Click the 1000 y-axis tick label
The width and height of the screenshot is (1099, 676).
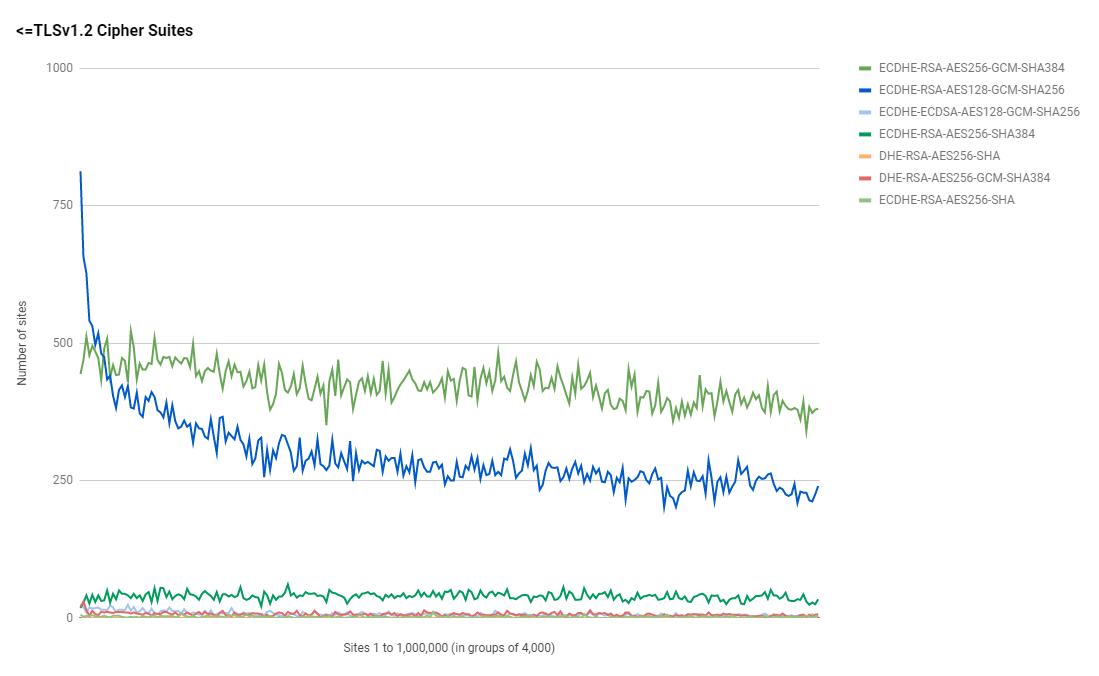(60, 68)
